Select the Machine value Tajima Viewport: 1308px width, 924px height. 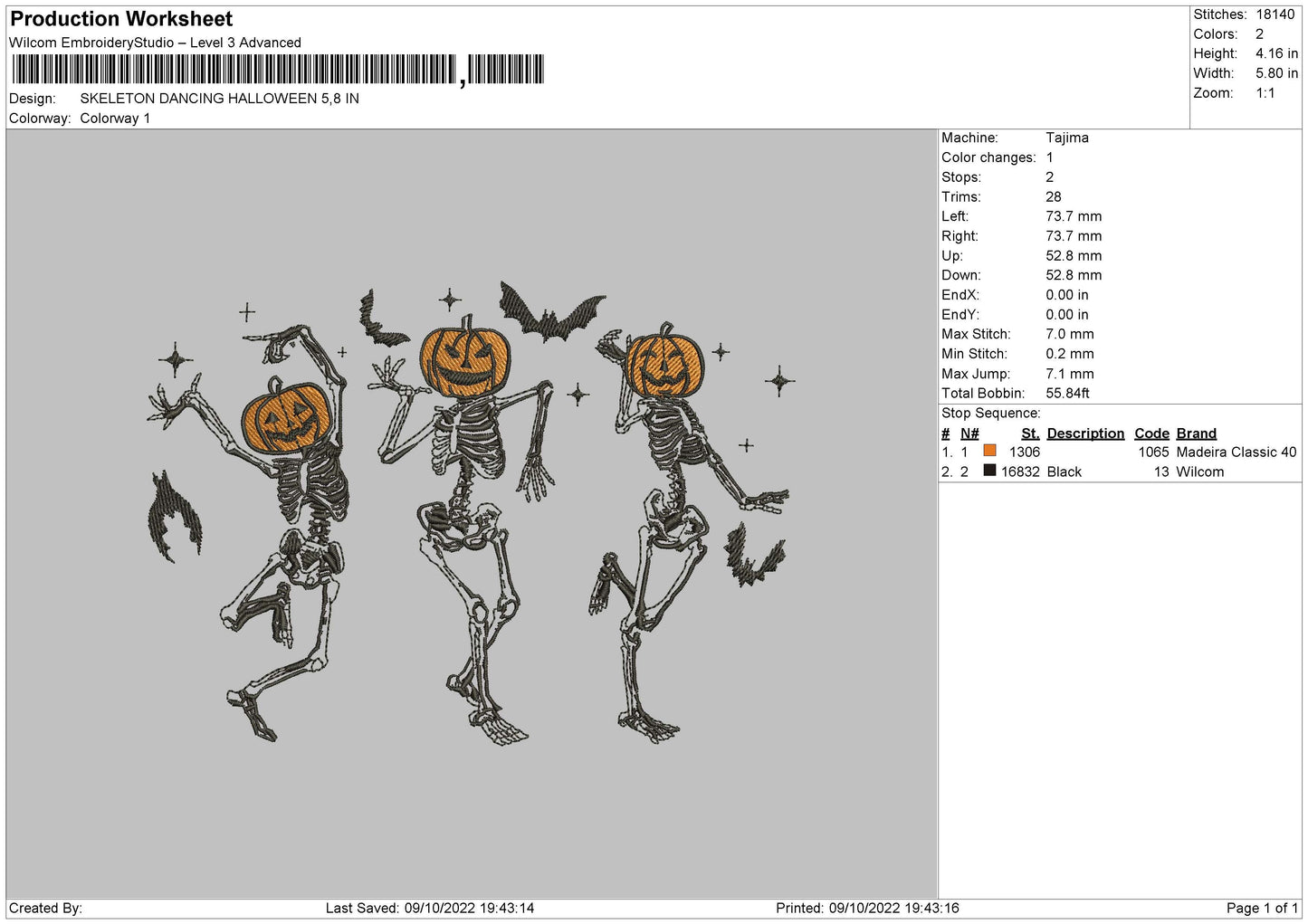(1067, 138)
